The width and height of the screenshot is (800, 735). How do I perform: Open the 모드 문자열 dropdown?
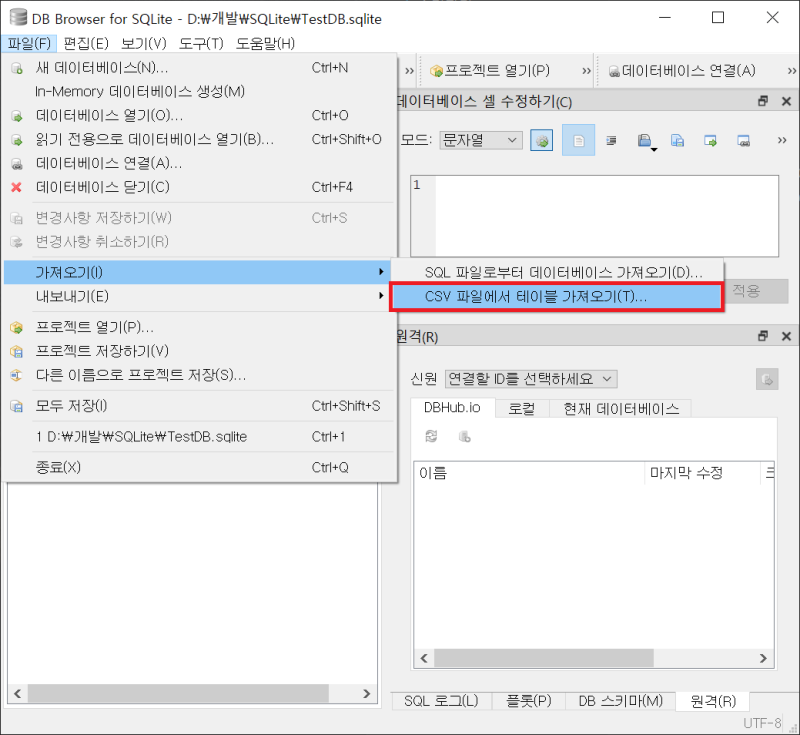[481, 140]
